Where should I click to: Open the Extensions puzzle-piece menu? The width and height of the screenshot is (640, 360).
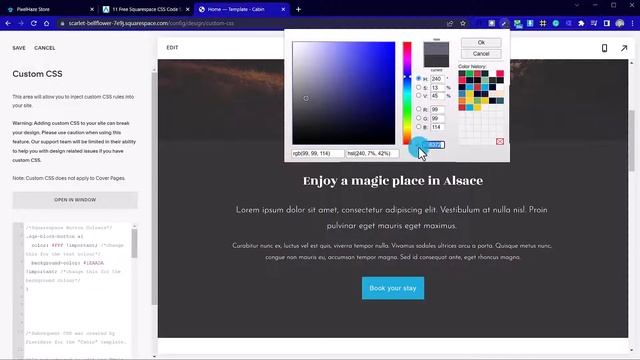click(x=581, y=23)
